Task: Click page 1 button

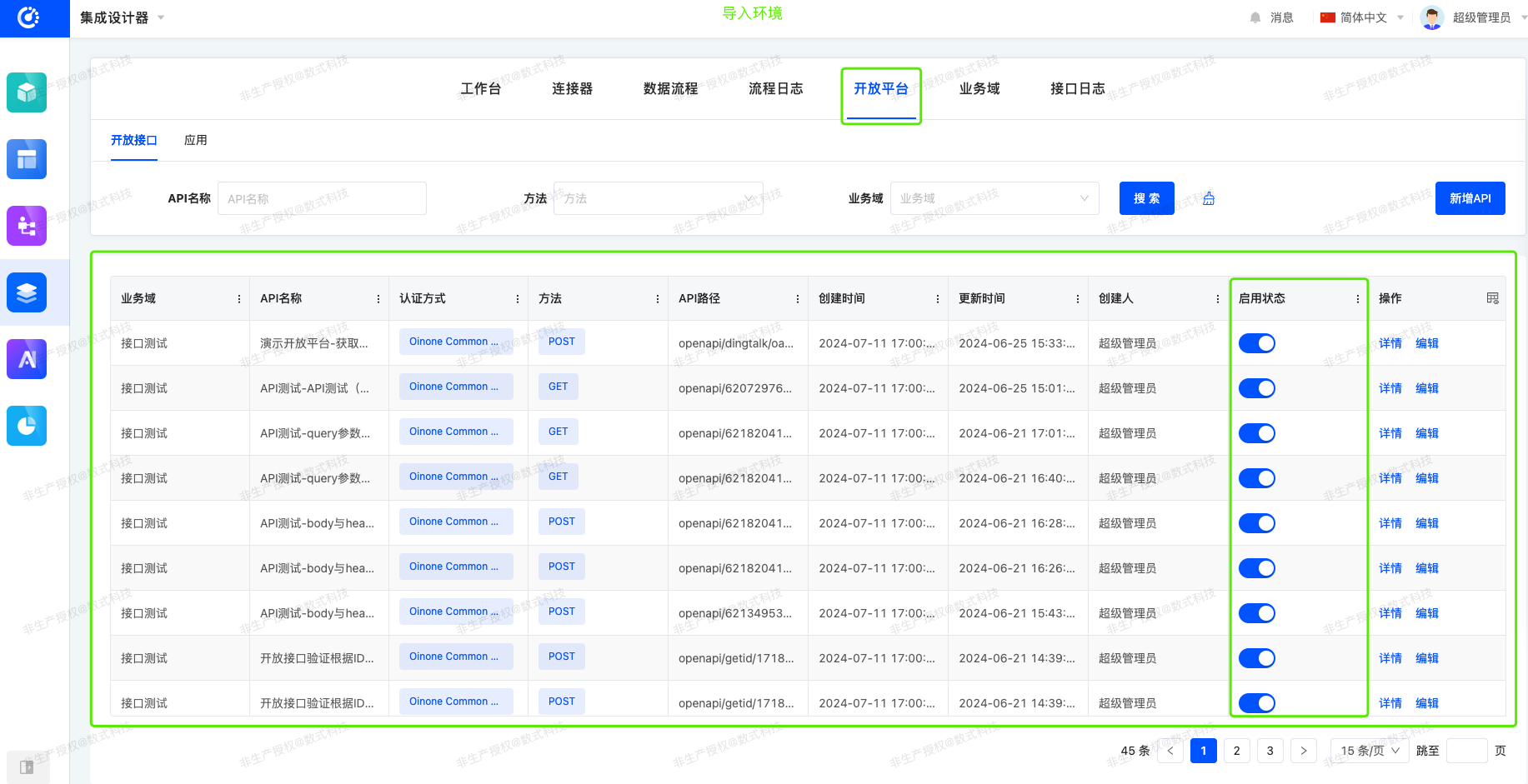Action: pyautogui.click(x=1204, y=751)
